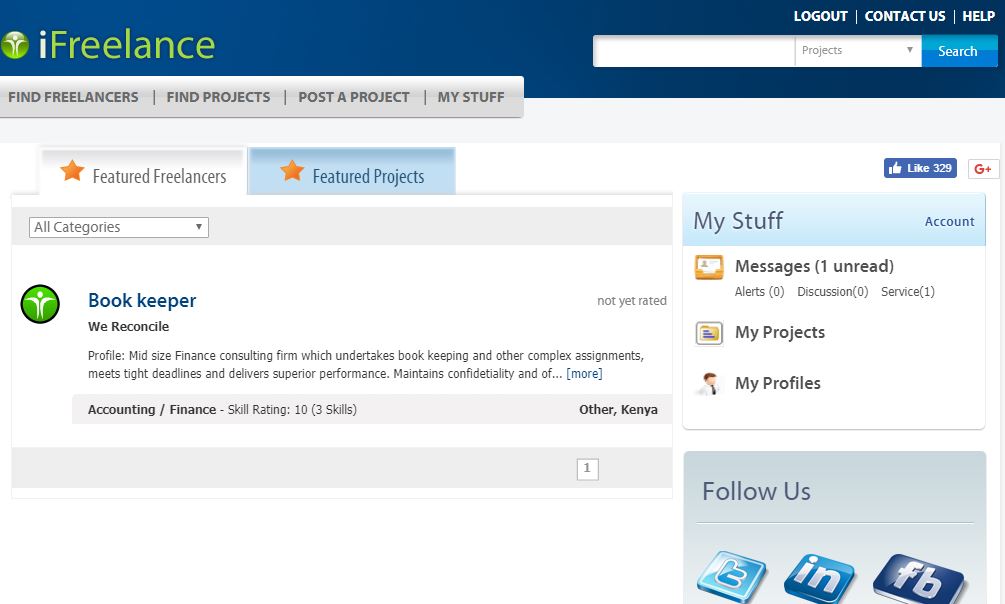Click the My Projects folder icon
The width and height of the screenshot is (1005, 604).
[x=709, y=333]
